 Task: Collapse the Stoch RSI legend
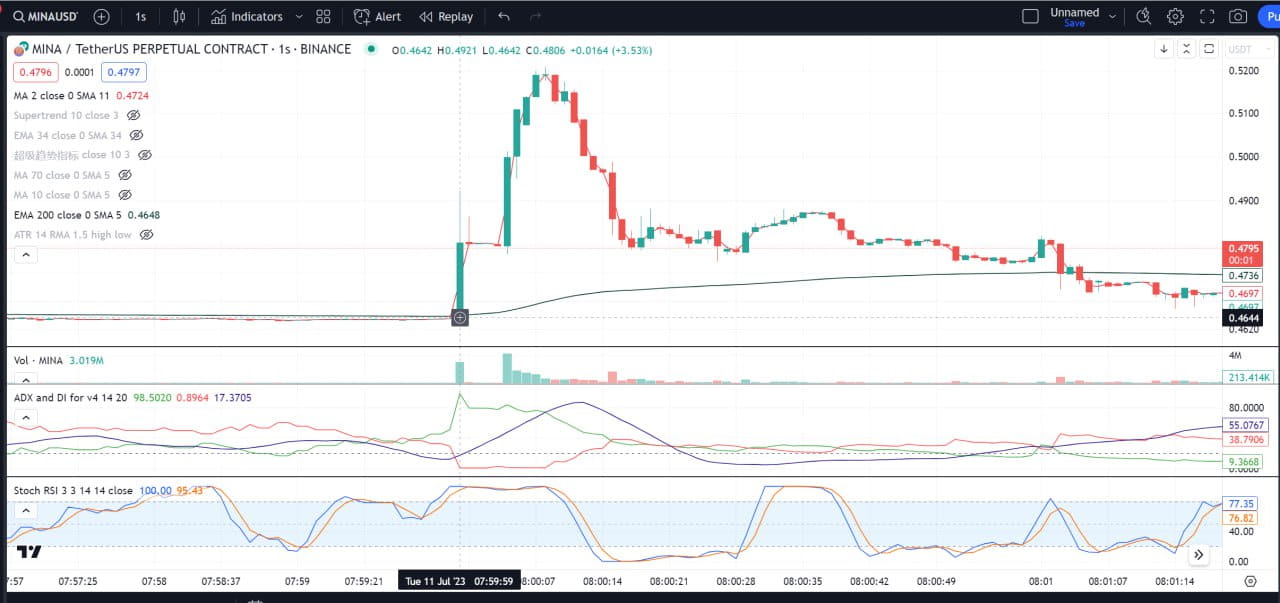coord(25,511)
